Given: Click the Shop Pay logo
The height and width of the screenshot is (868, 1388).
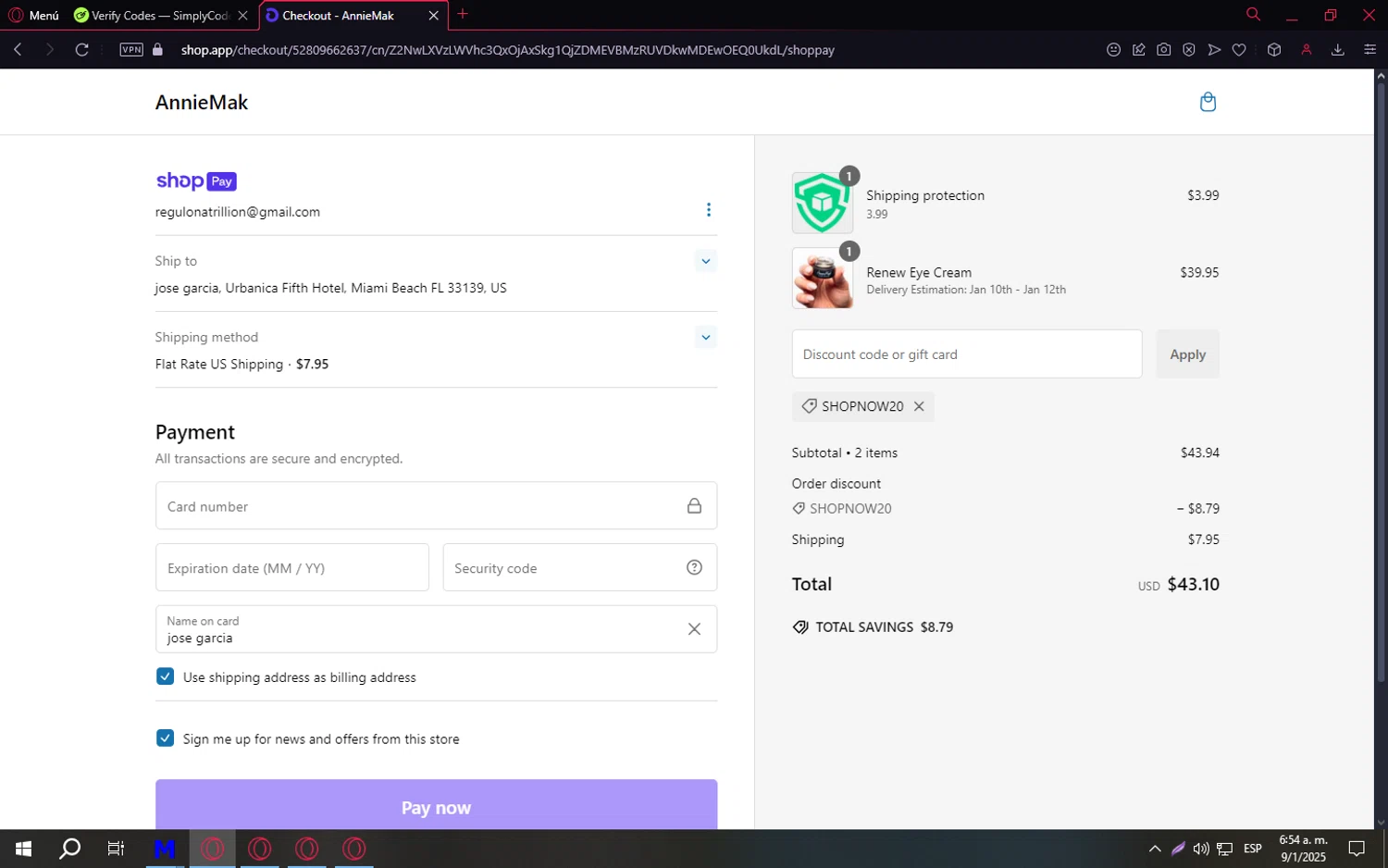Looking at the screenshot, I should point(196,181).
